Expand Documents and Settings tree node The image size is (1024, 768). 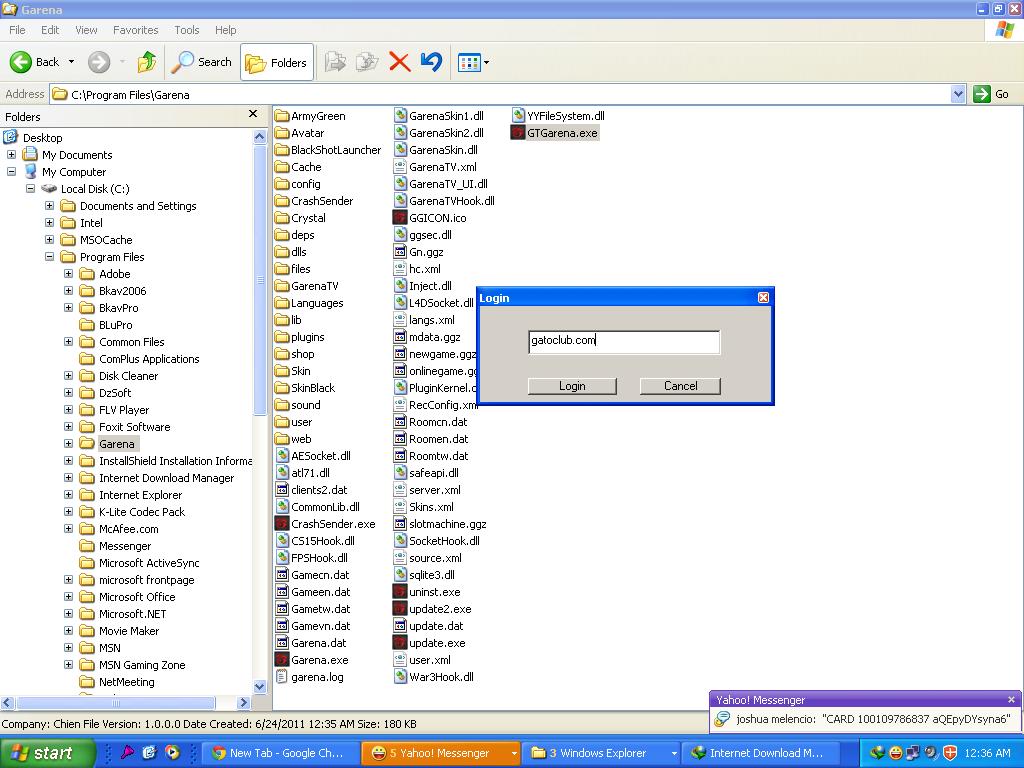[49, 206]
